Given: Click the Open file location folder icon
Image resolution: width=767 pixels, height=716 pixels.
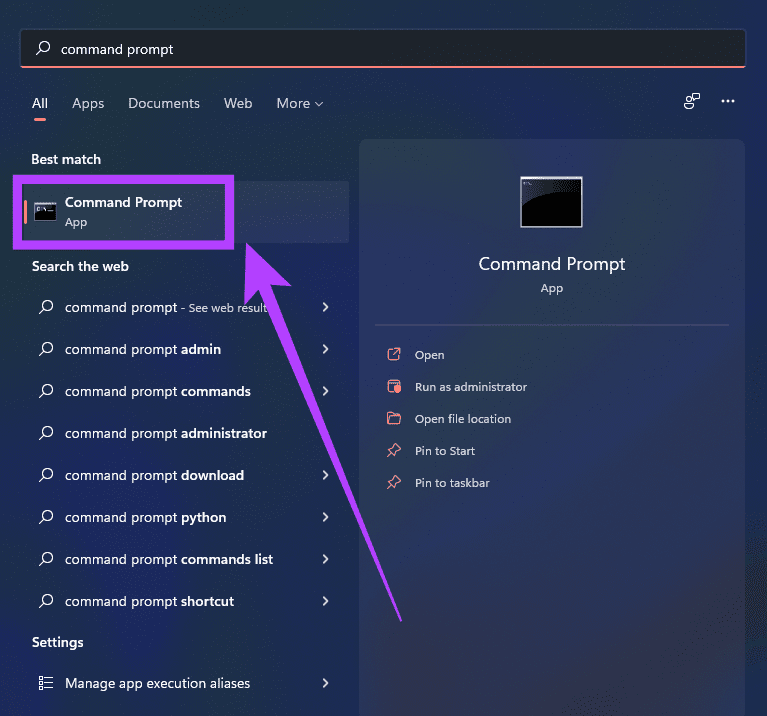Looking at the screenshot, I should (x=394, y=418).
